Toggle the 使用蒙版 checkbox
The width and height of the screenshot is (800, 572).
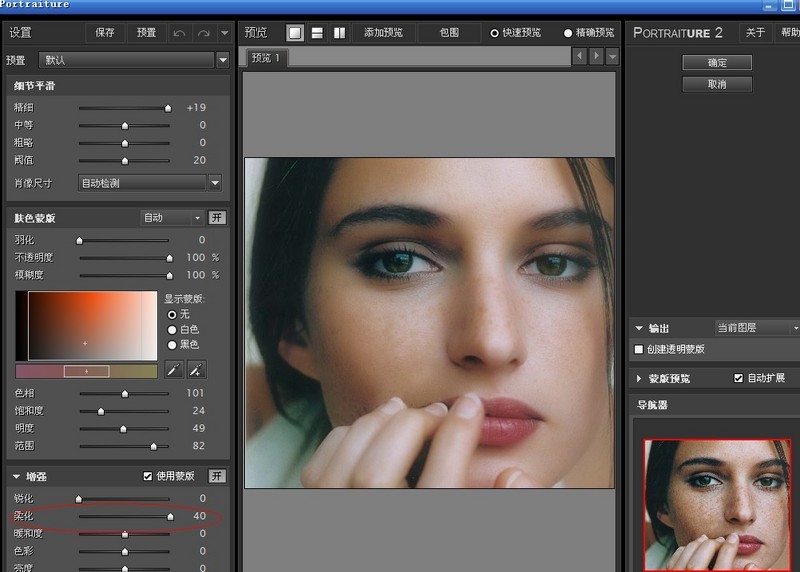tap(147, 476)
